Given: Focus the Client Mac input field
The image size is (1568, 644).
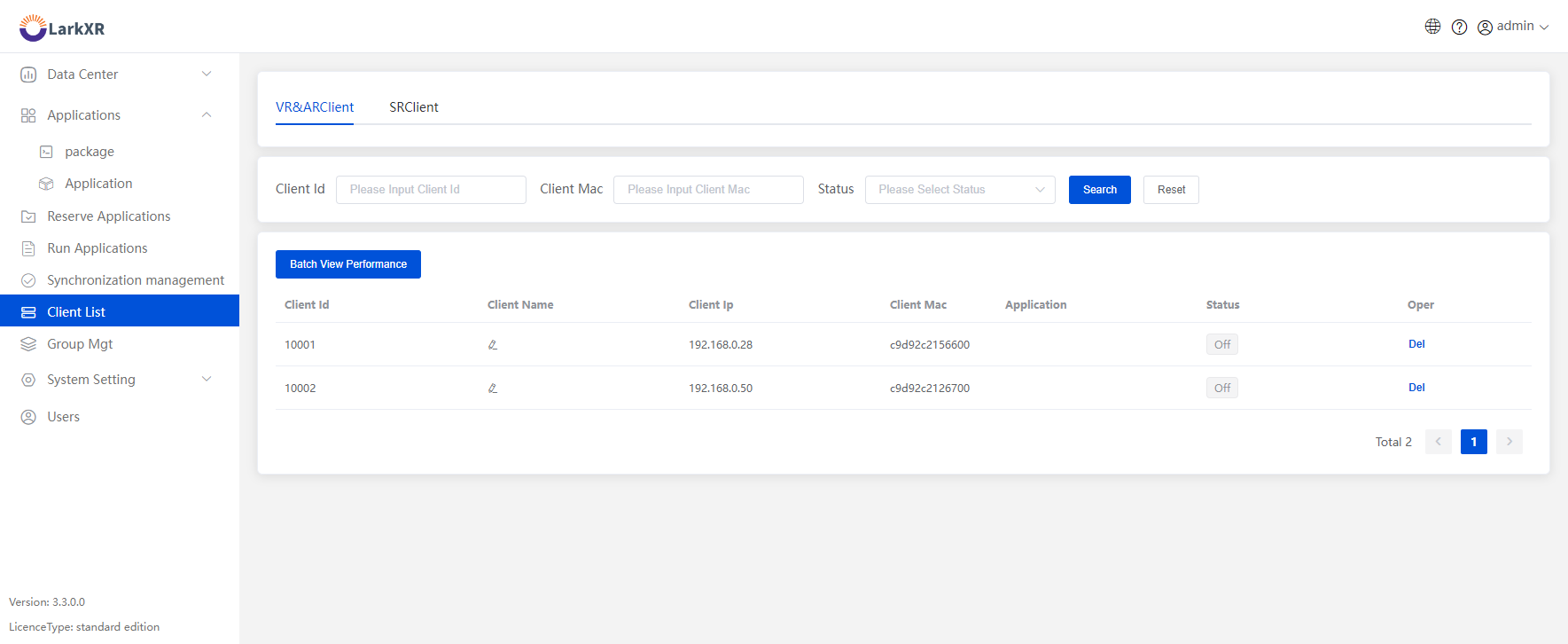Looking at the screenshot, I should point(708,190).
